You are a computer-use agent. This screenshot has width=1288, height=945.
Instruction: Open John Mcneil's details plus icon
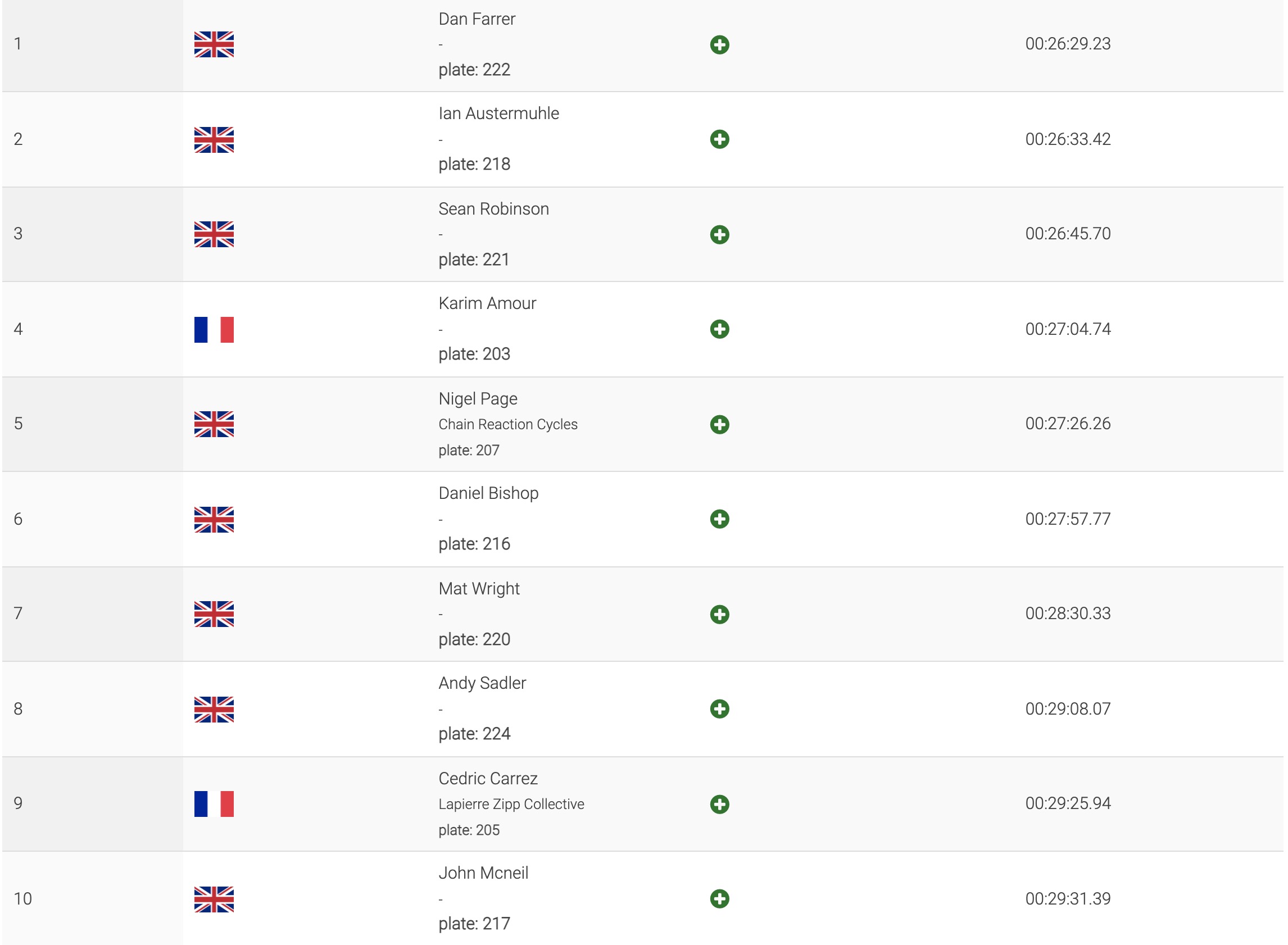(719, 899)
